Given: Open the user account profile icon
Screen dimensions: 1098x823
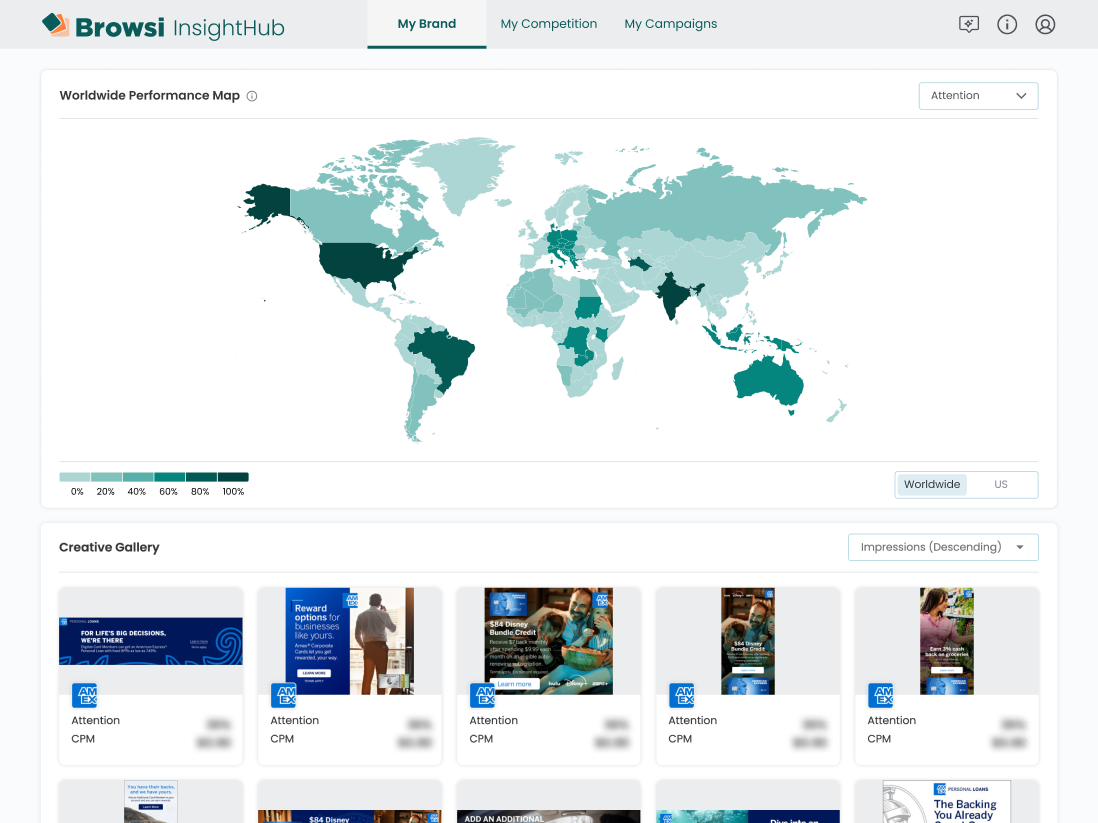Looking at the screenshot, I should (x=1045, y=25).
